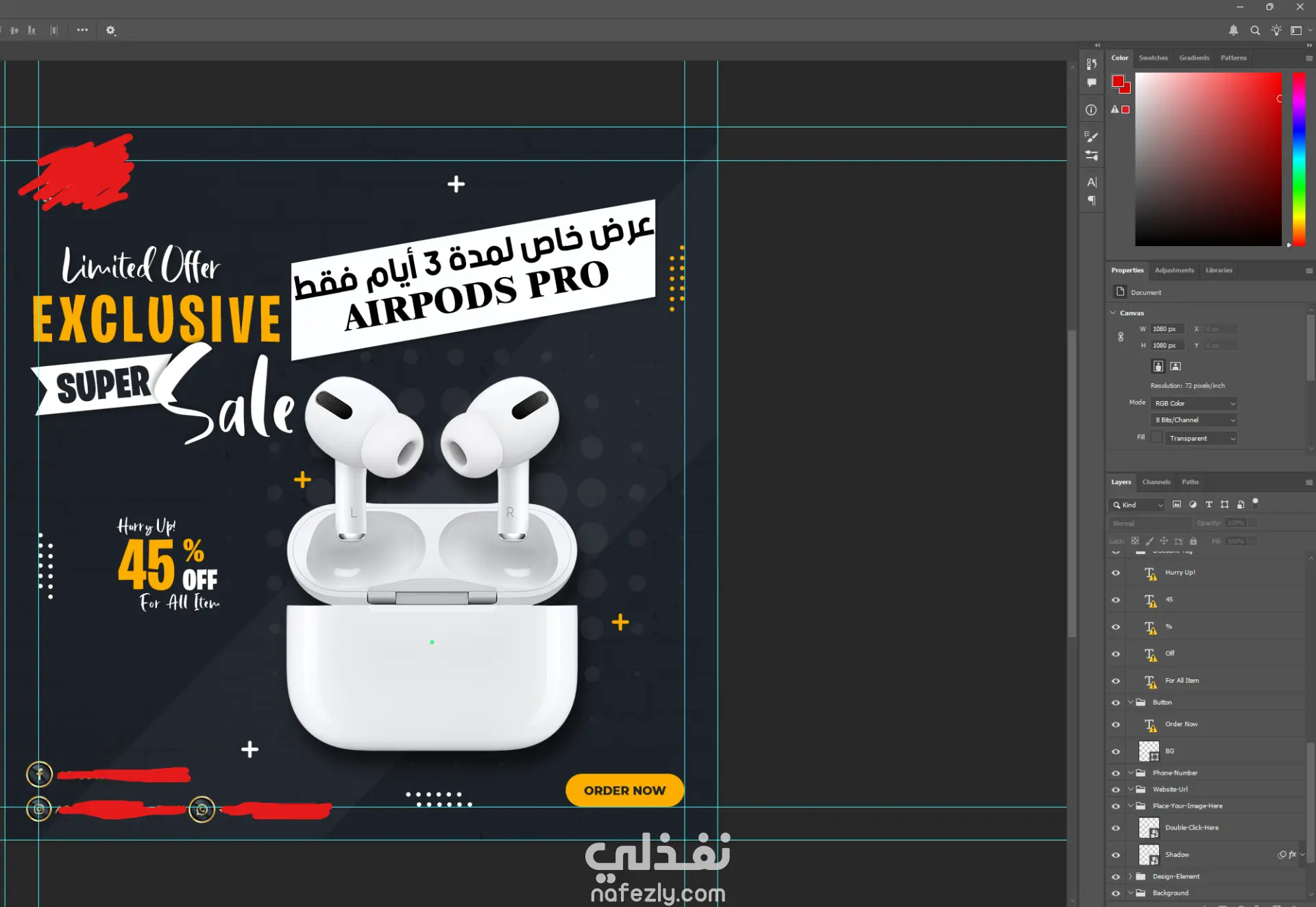Image resolution: width=1316 pixels, height=907 pixels.
Task: Switch to the Libraries tab
Action: tap(1219, 270)
